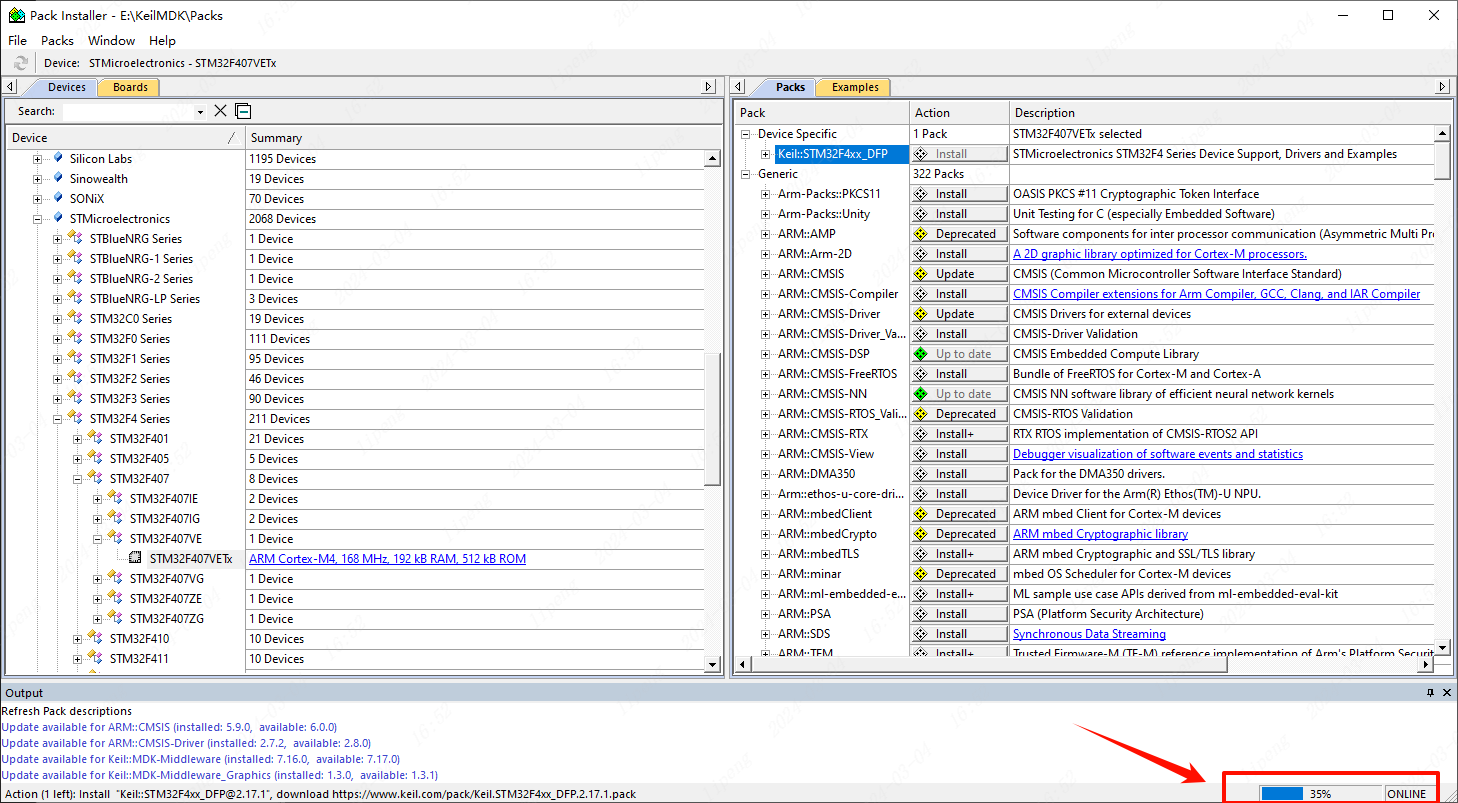
Task: Close the Output panel
Action: [x=1445, y=693]
